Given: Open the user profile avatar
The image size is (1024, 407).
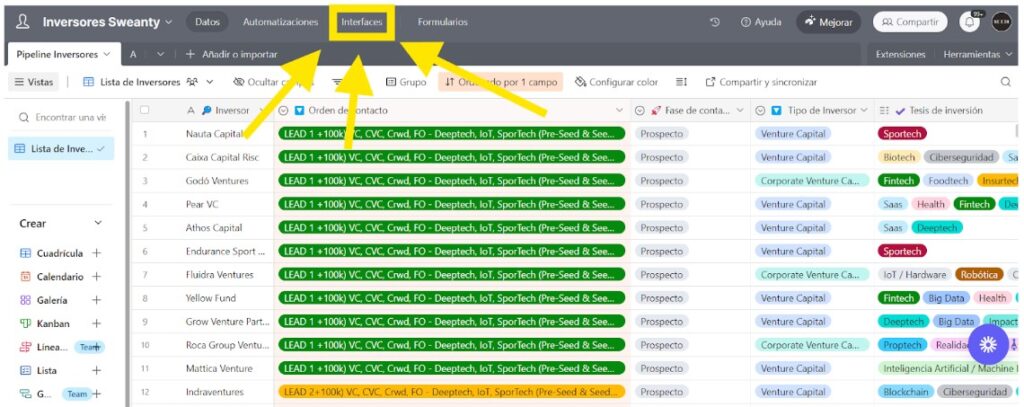Looking at the screenshot, I should click(x=1001, y=22).
